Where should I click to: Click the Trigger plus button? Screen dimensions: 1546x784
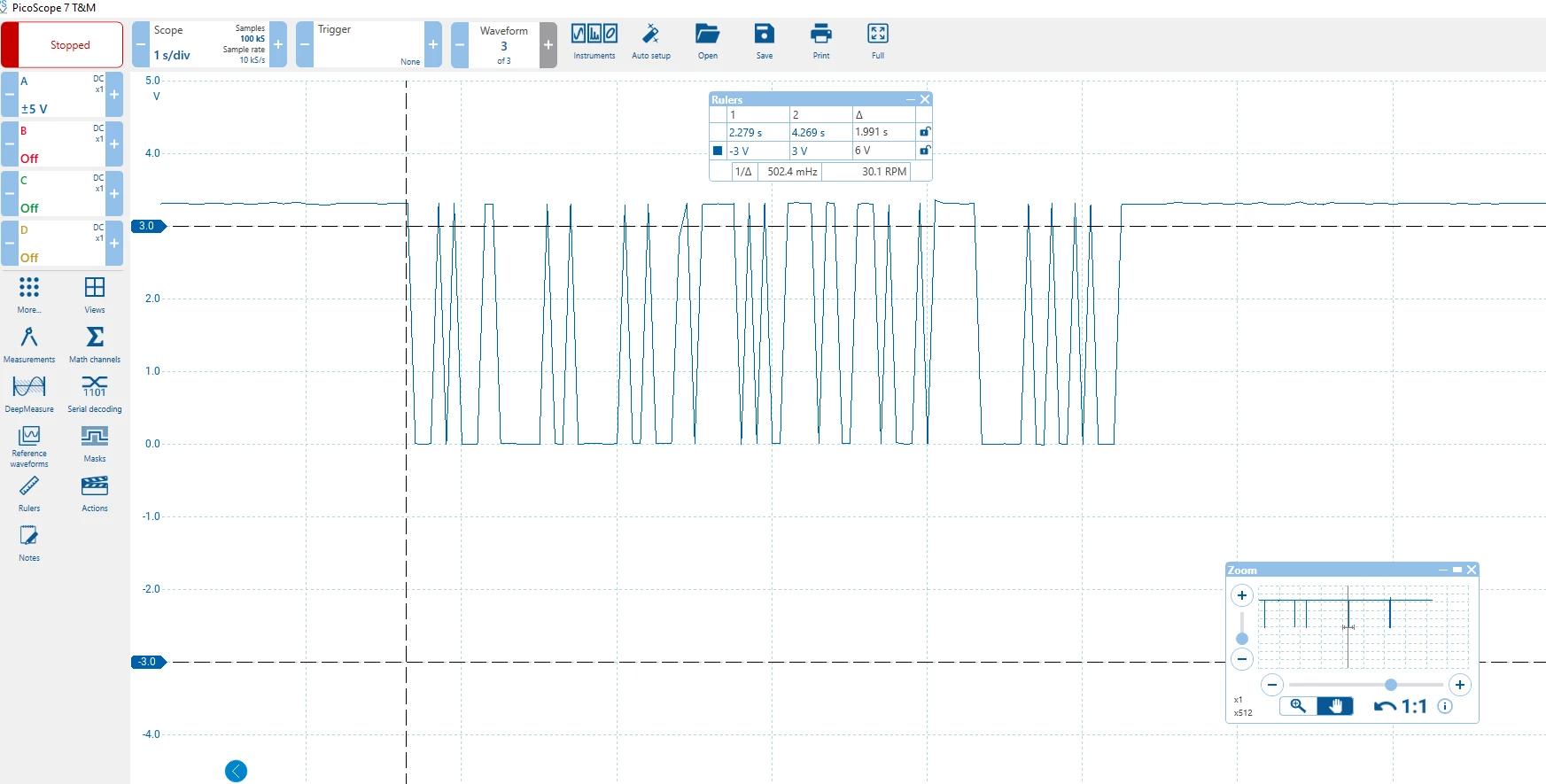433,45
